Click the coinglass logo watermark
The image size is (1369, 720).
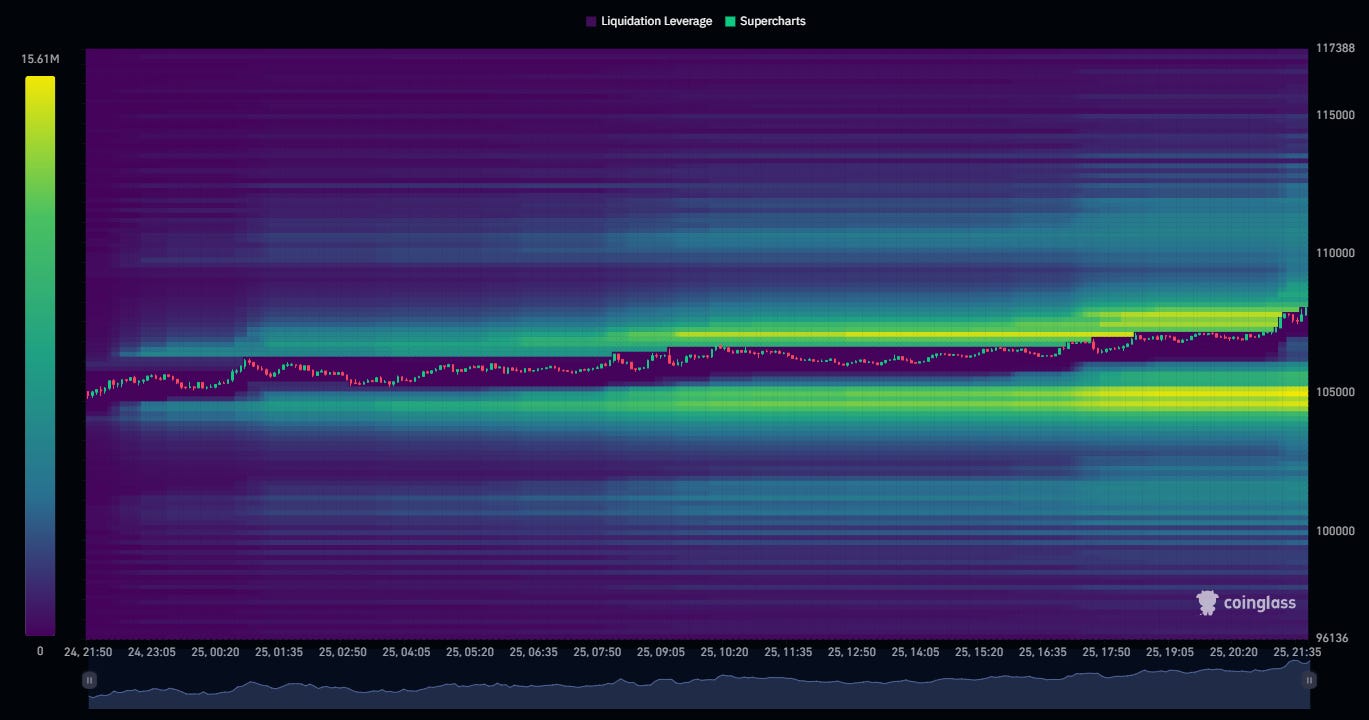(1246, 602)
